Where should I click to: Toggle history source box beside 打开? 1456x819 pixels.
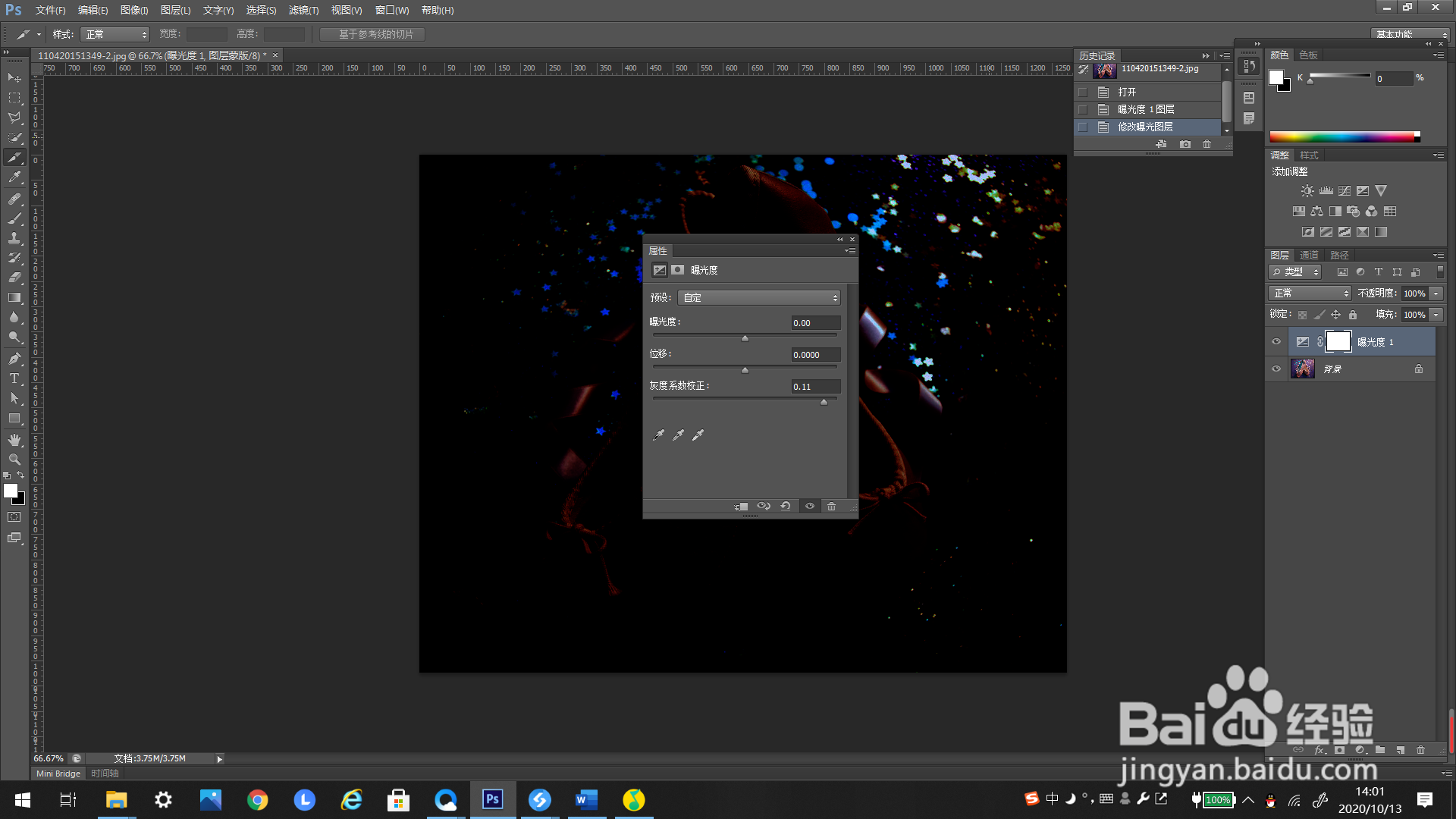(1083, 92)
